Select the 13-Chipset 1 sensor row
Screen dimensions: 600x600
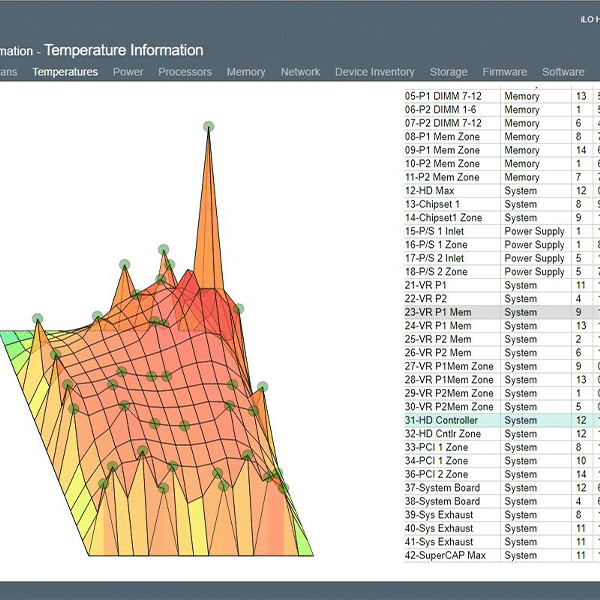tap(433, 204)
